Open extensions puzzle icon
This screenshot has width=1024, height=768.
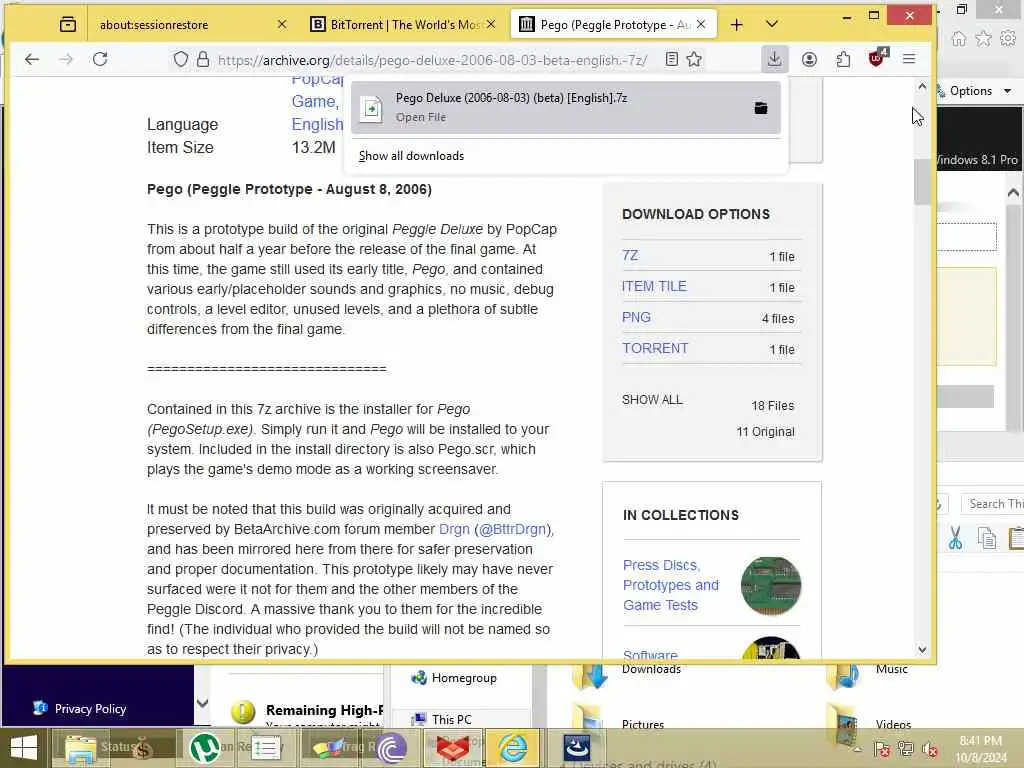(843, 59)
